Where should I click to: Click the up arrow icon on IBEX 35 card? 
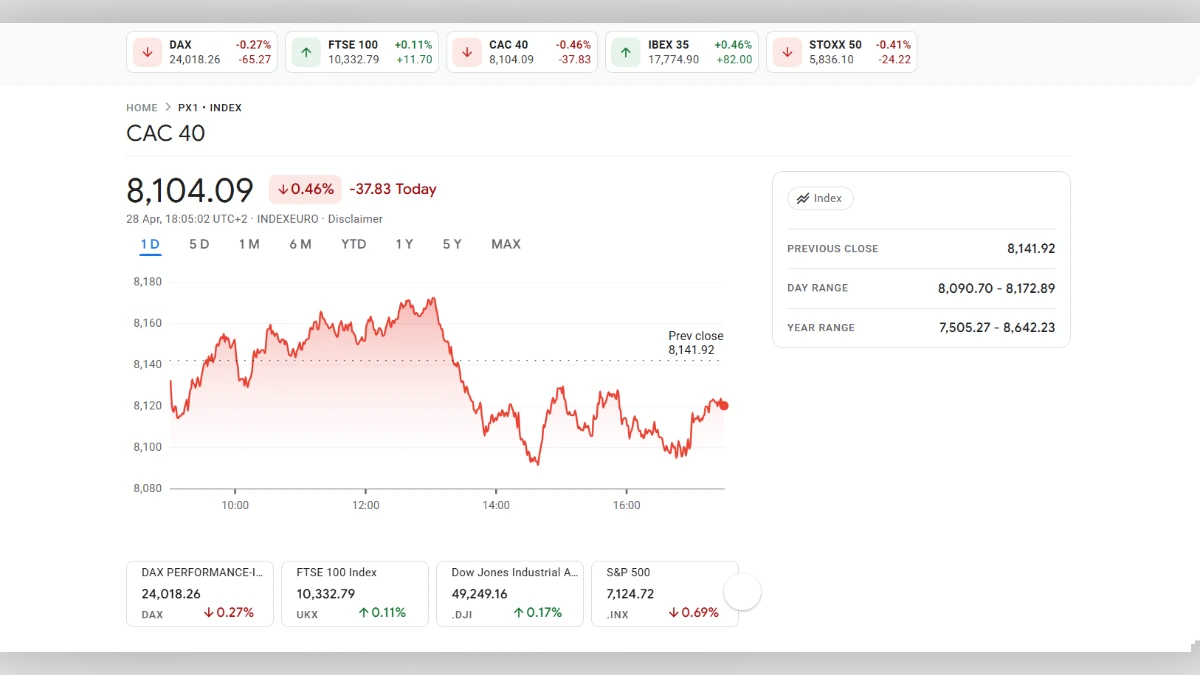(x=626, y=51)
